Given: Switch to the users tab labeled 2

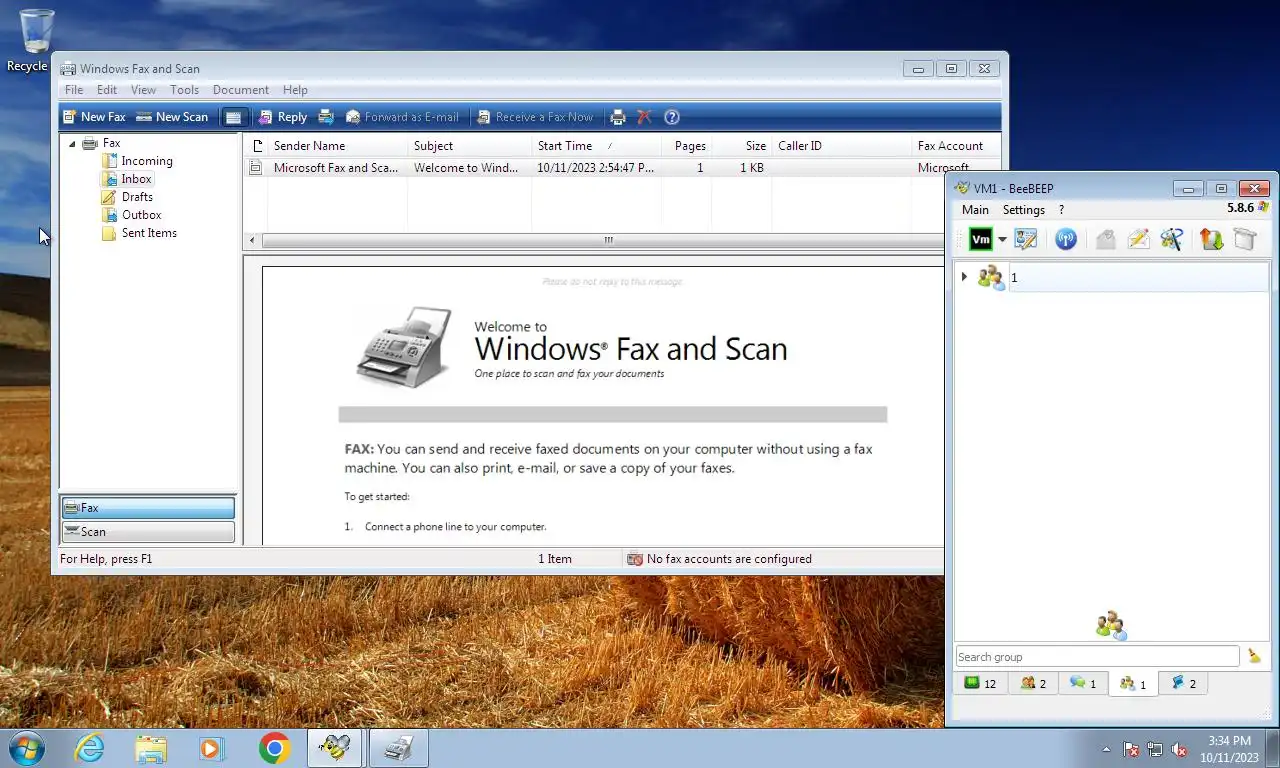Looking at the screenshot, I should pyautogui.click(x=1033, y=684).
